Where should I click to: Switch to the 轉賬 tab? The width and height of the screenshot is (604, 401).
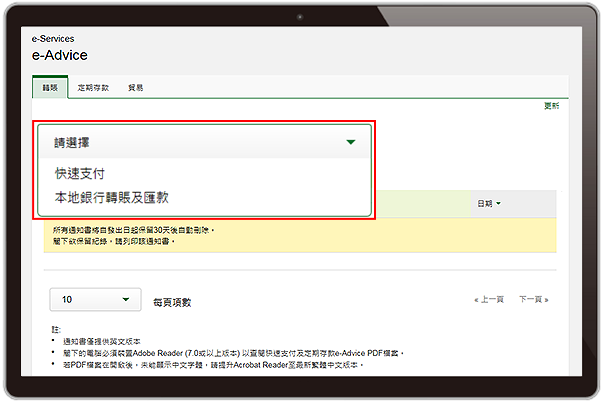click(x=50, y=87)
